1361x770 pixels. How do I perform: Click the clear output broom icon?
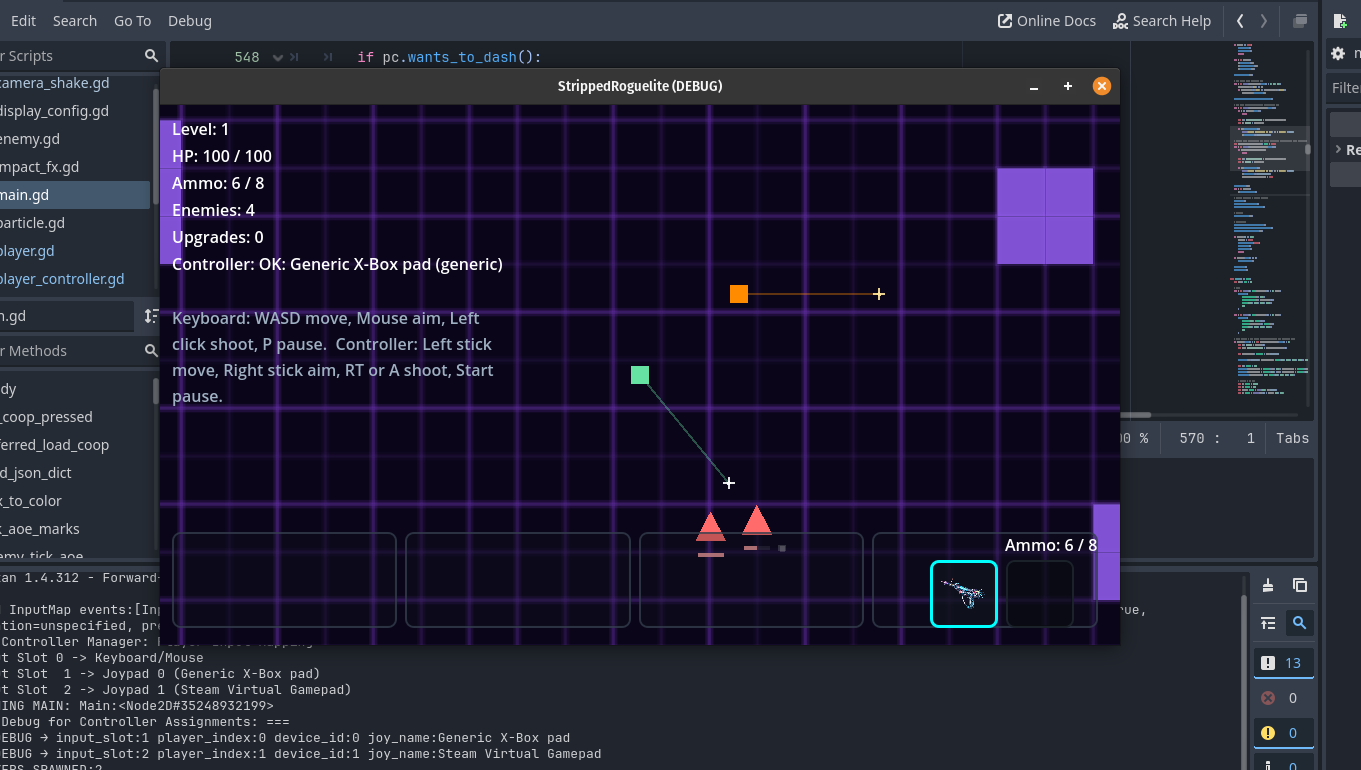pos(1268,586)
